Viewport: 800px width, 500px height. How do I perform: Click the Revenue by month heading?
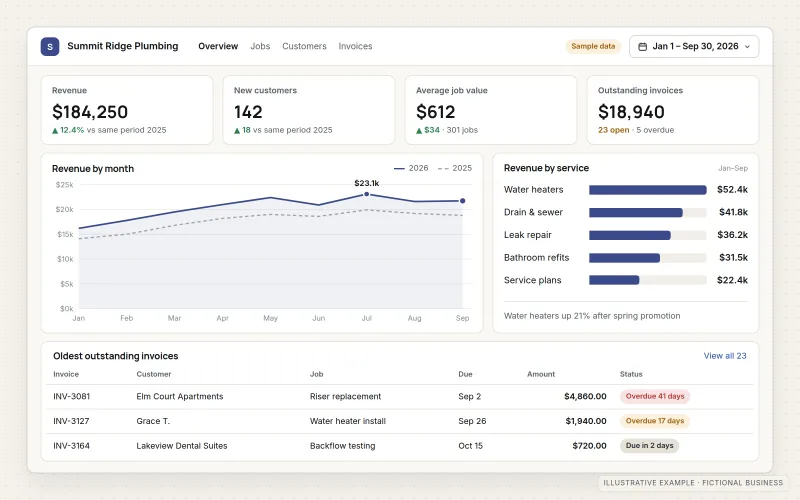(93, 169)
